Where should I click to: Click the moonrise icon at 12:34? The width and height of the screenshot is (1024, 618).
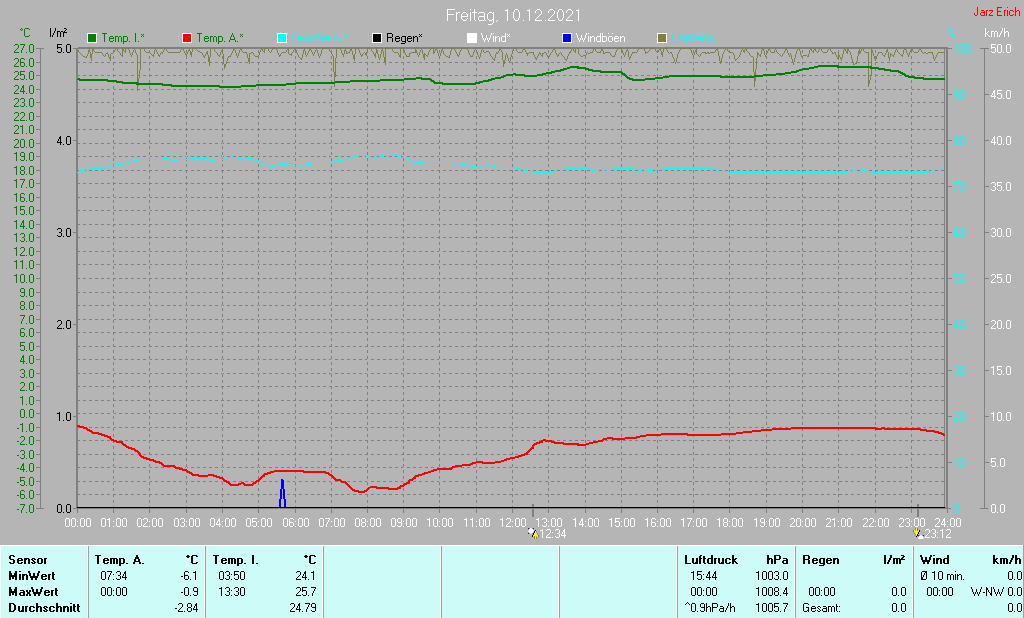(535, 534)
